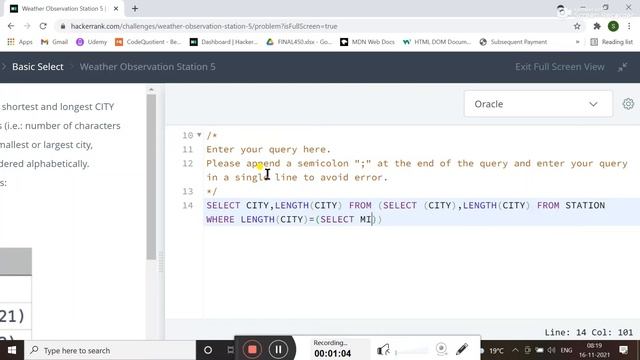Click the browser forward arrow
The width and height of the screenshot is (640, 360).
point(27,26)
